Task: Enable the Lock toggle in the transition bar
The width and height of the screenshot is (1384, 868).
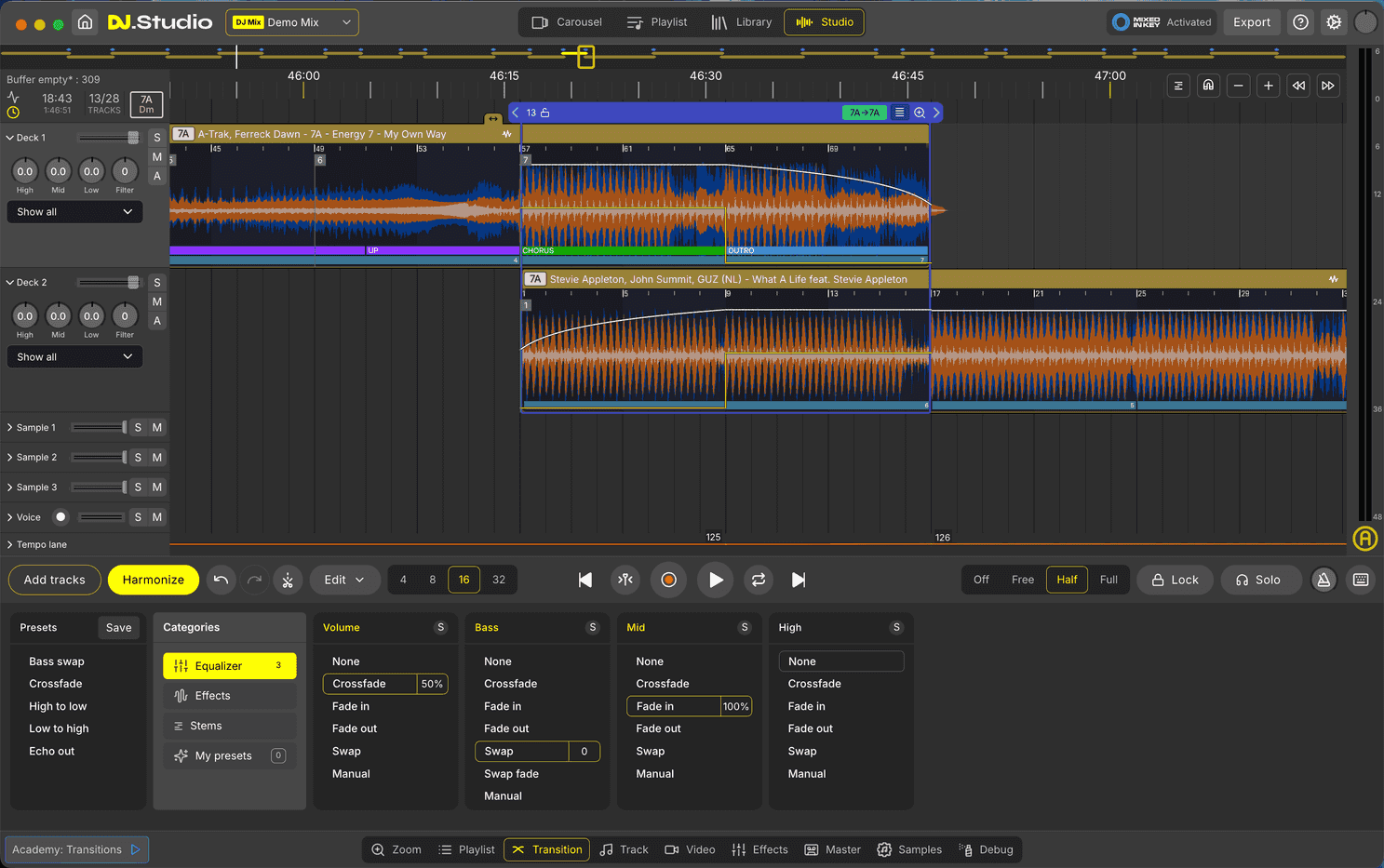Action: (1175, 580)
